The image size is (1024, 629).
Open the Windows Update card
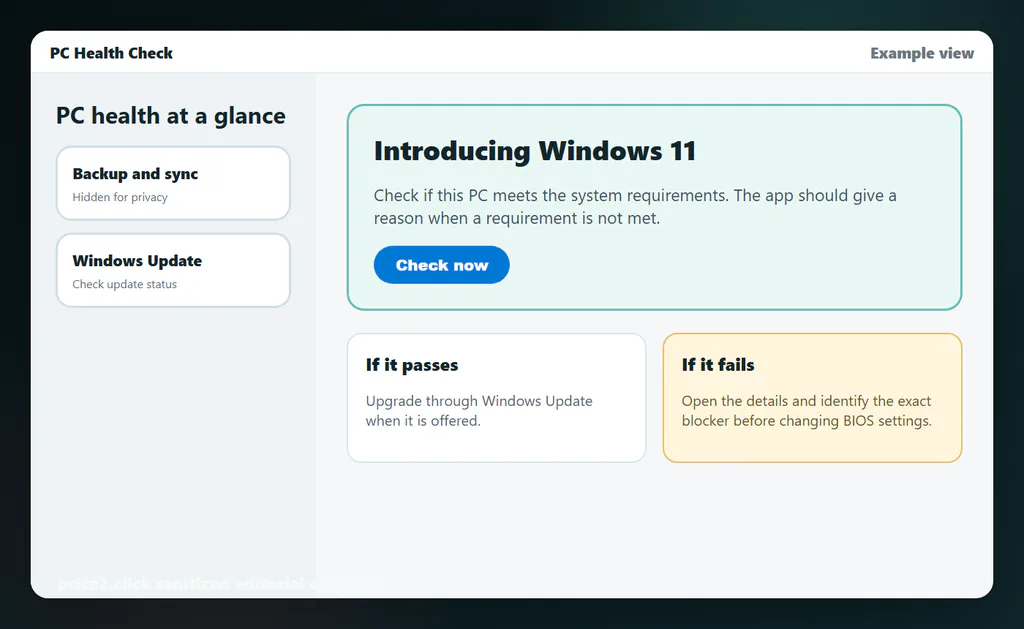coord(173,270)
